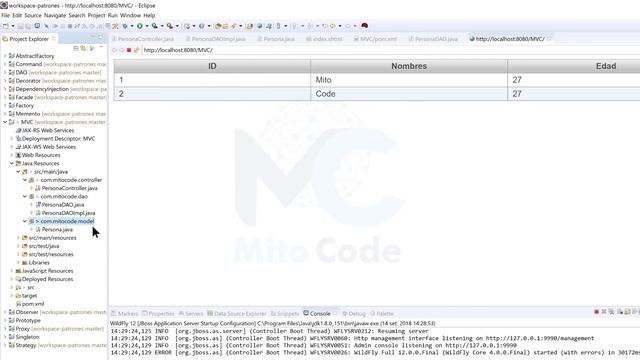Click the Run with Coverage icon
The height and width of the screenshot is (360, 640).
pyautogui.click(x=155, y=26)
